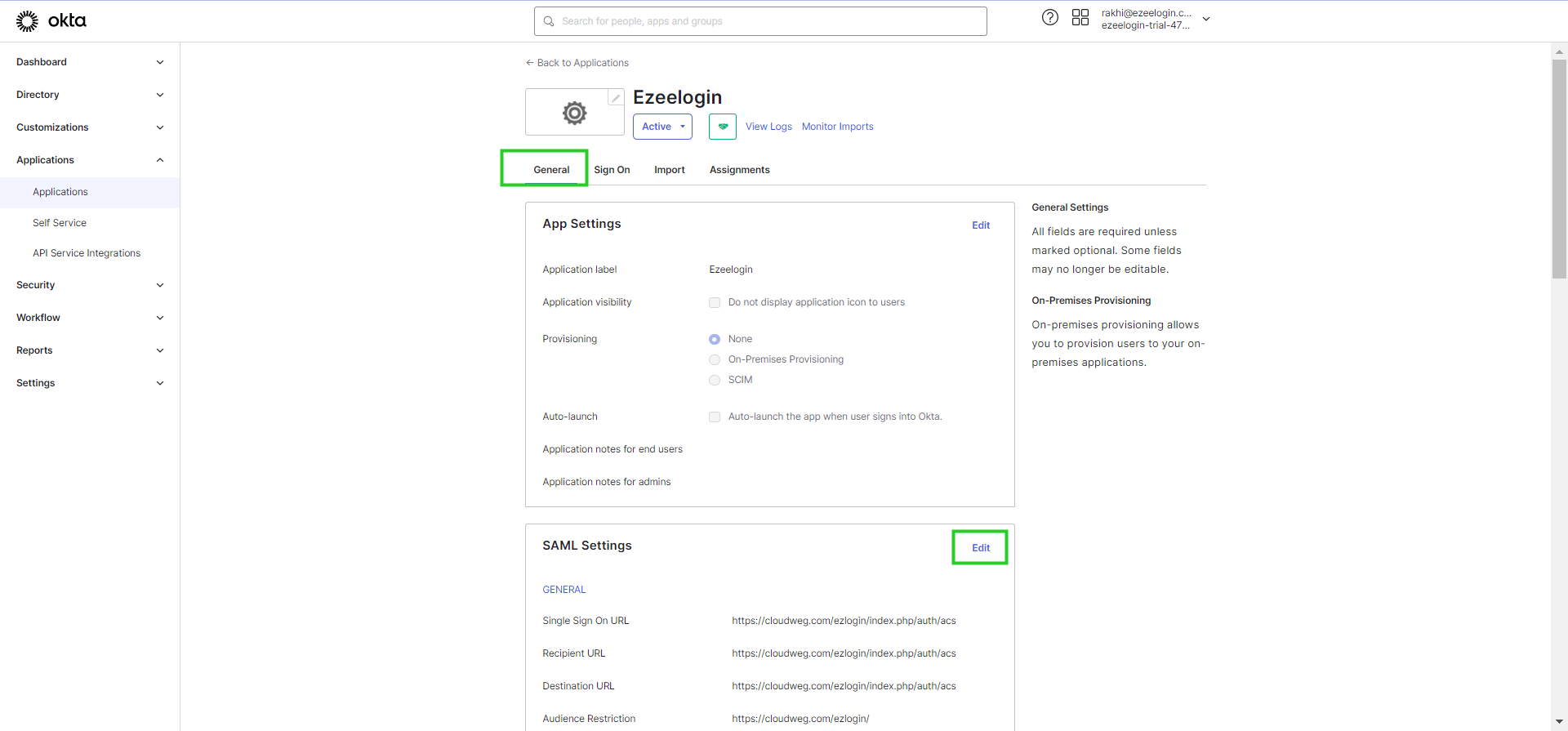Screen dimensions: 1568x731
Task: Click the Ezeelogin application label value
Action: coord(731,270)
